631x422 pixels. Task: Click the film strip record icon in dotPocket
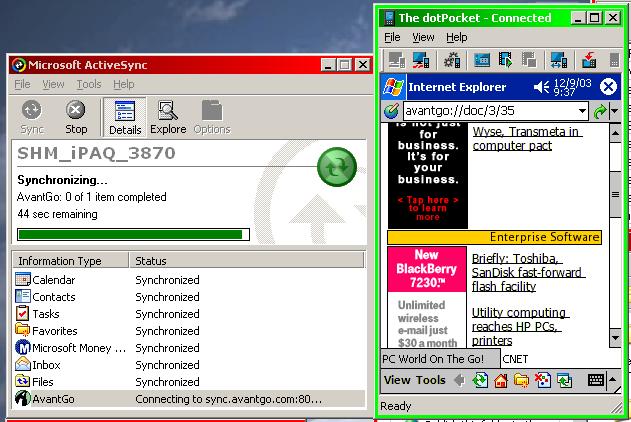click(x=505, y=60)
